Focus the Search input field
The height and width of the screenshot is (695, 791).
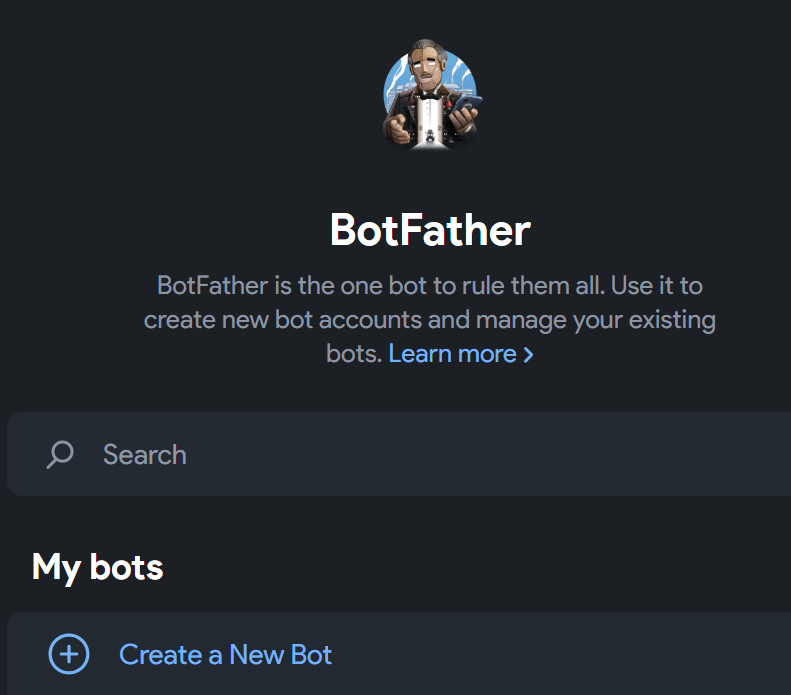click(x=400, y=454)
